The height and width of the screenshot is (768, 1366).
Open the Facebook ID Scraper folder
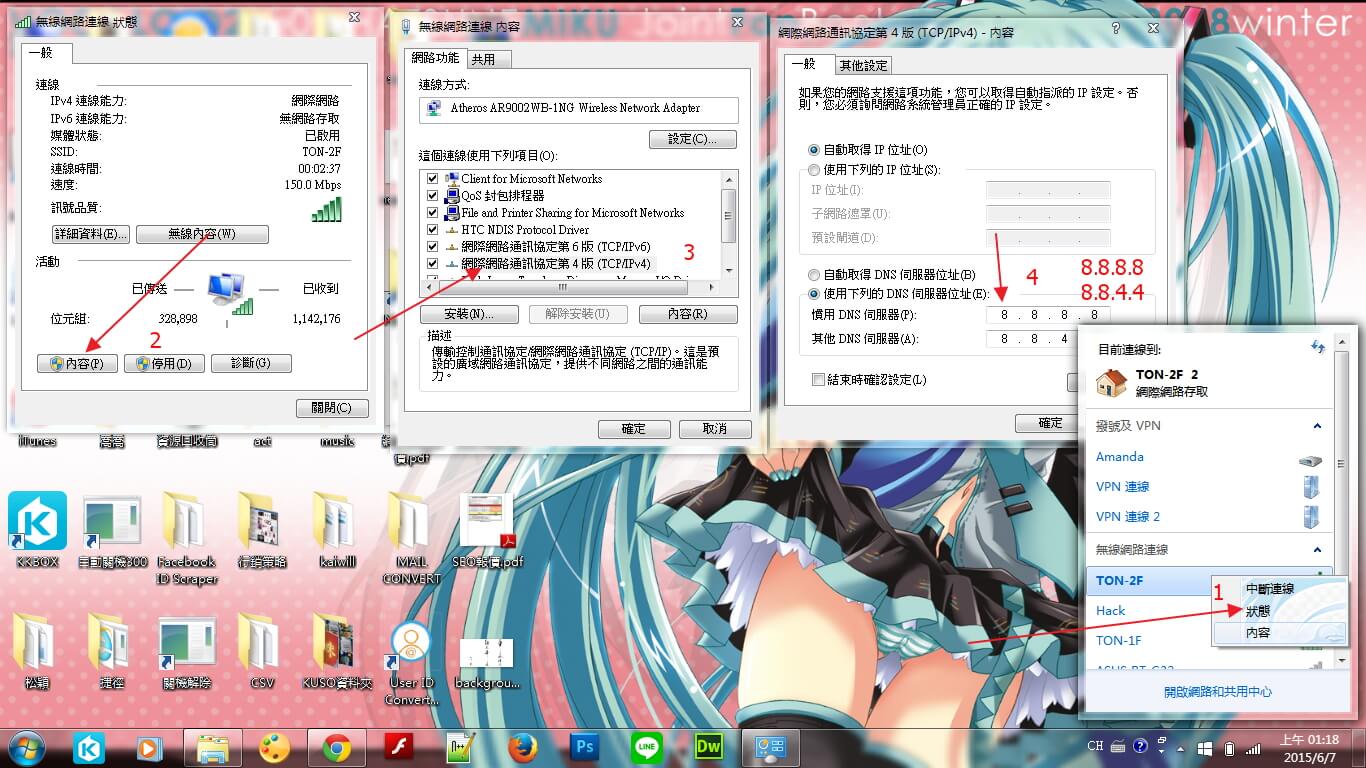(186, 538)
